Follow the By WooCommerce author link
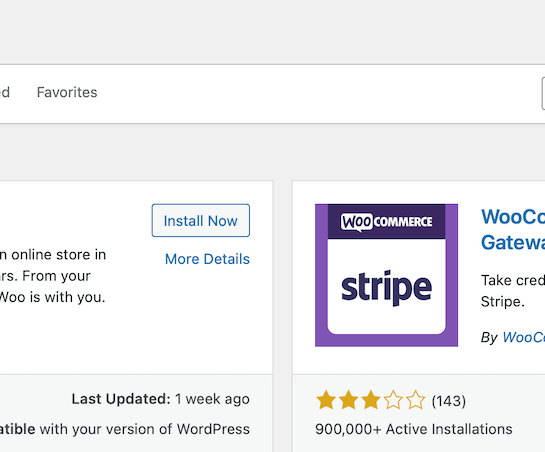The width and height of the screenshot is (545, 452). point(523,337)
